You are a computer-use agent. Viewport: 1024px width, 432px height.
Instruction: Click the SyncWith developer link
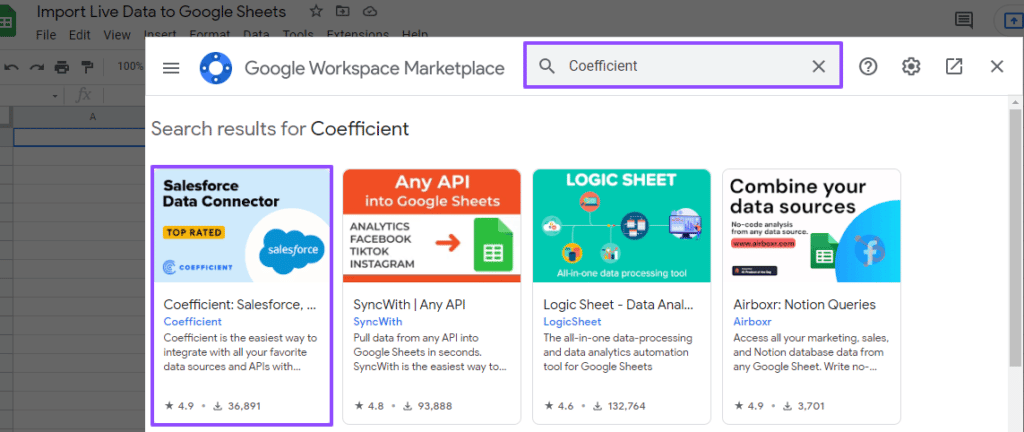click(378, 322)
